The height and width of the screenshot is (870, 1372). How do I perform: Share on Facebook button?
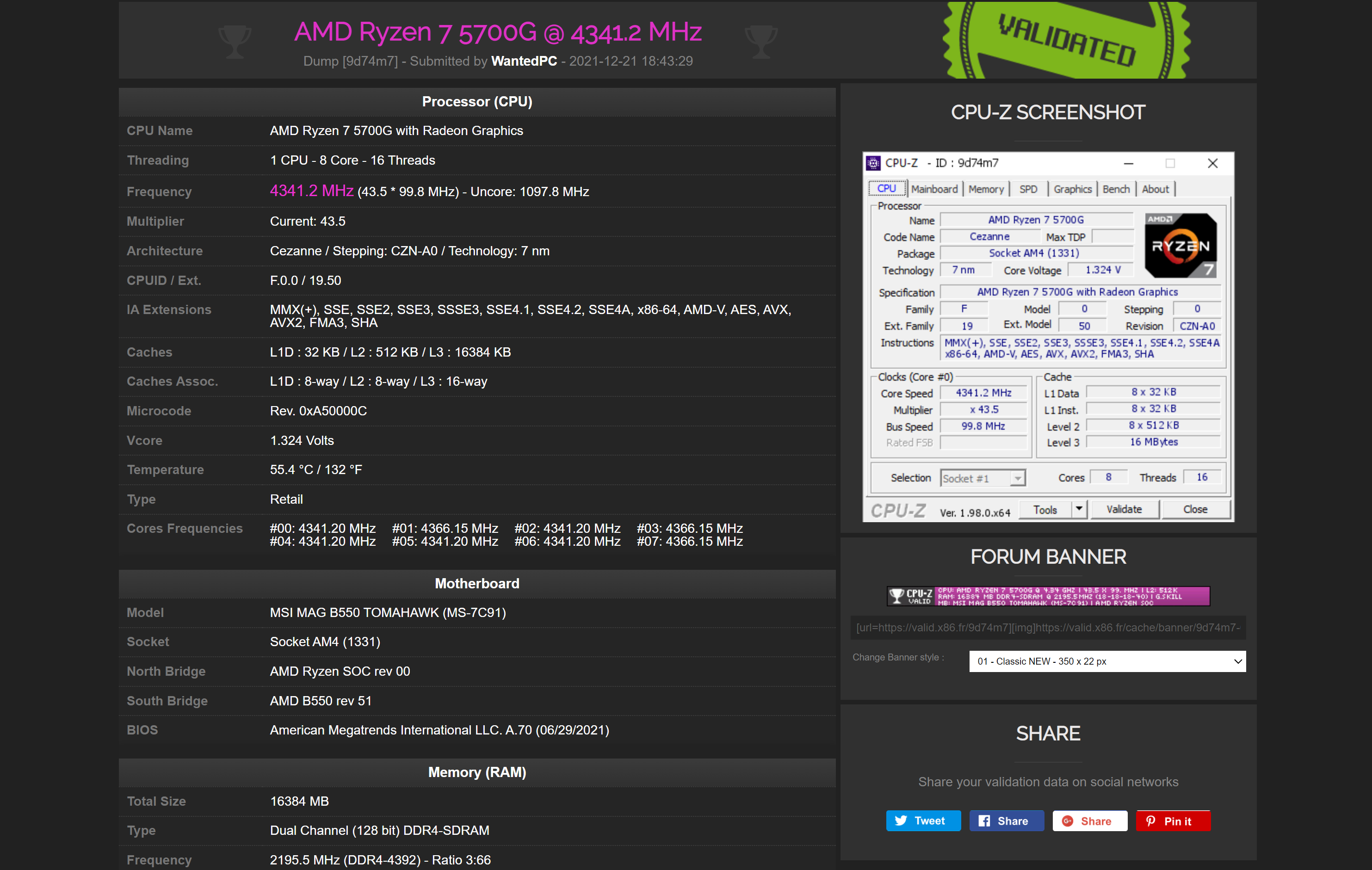(1006, 821)
